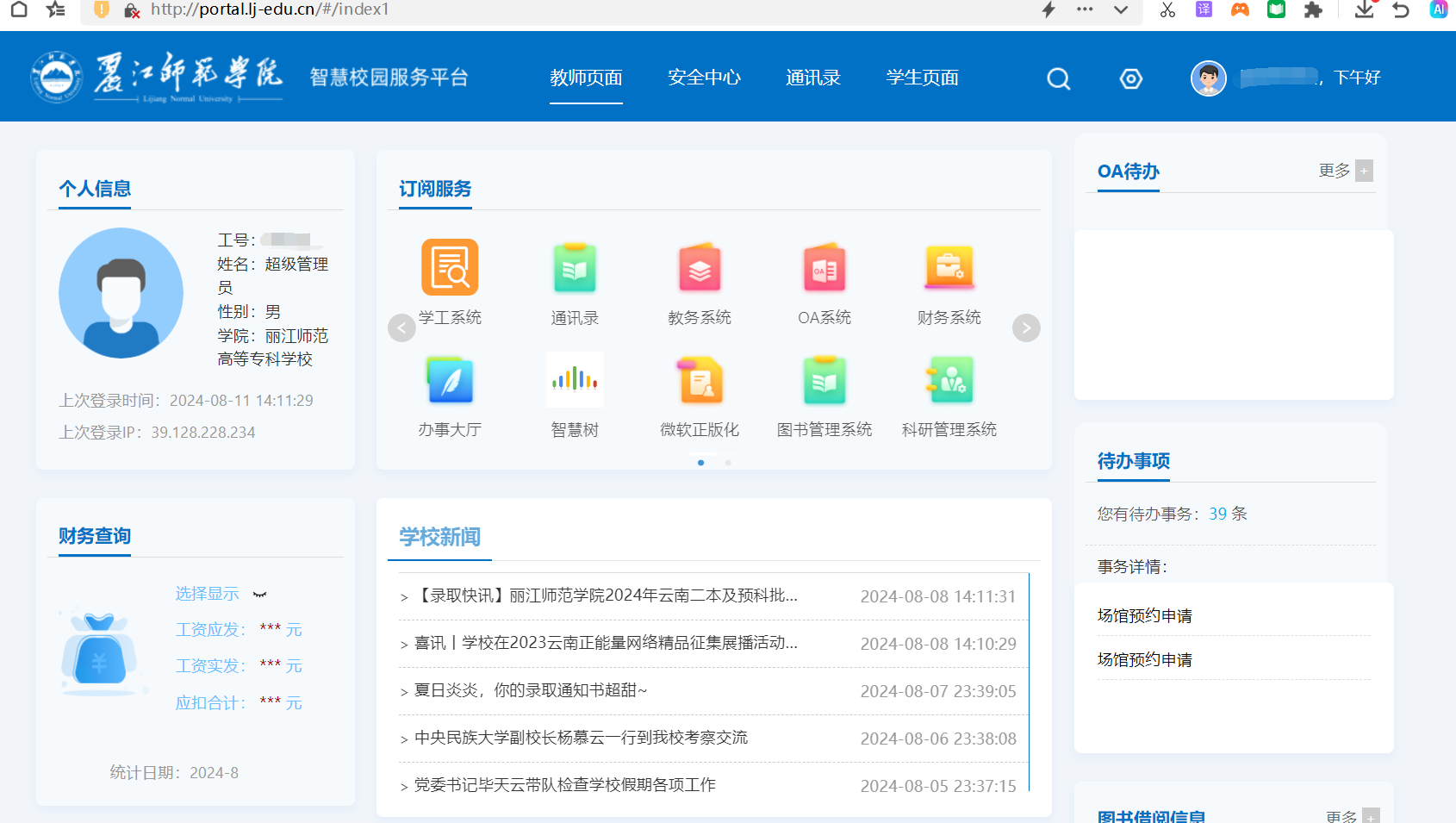Open the 通讯录 green book icon
This screenshot has height=823, width=1456.
click(575, 268)
